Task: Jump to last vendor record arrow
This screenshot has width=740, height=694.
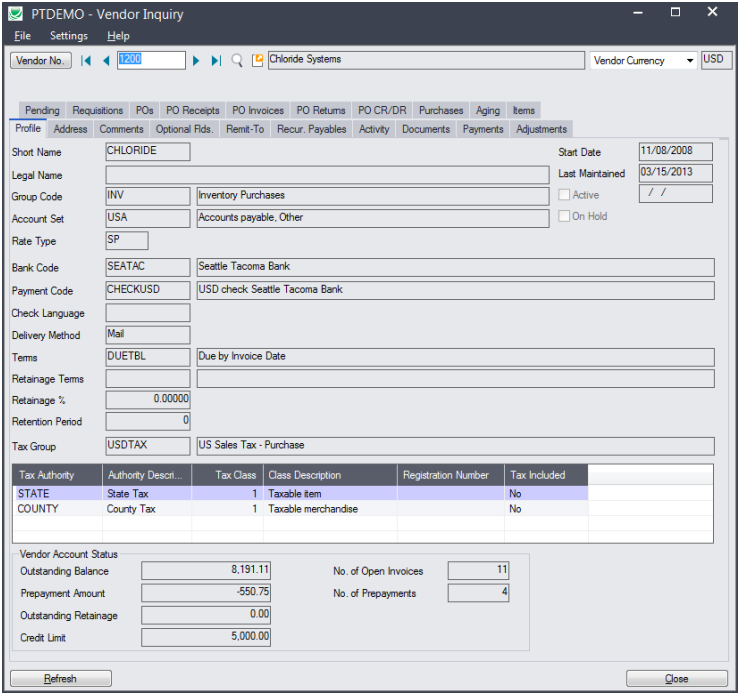Action: click(216, 60)
